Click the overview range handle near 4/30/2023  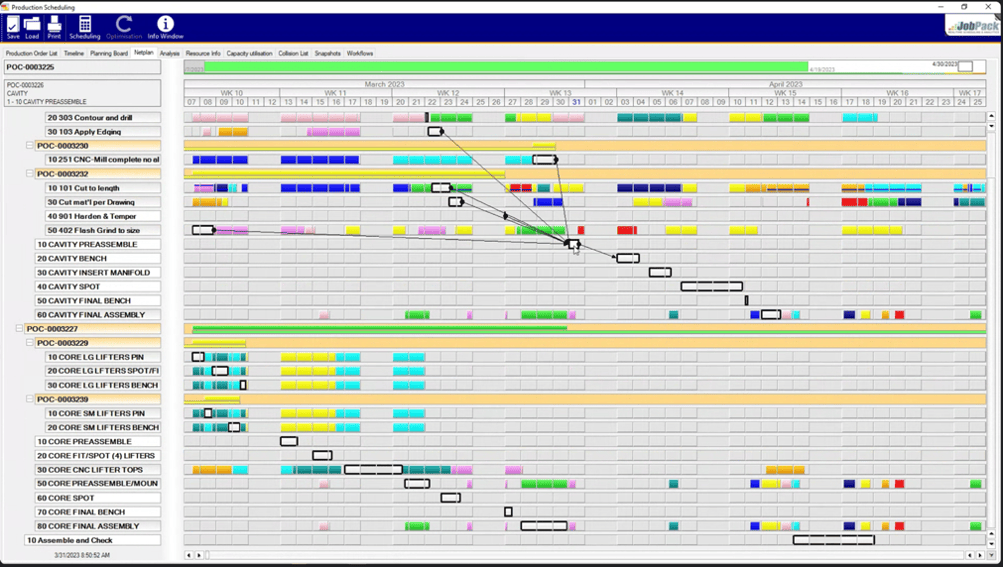click(x=965, y=67)
